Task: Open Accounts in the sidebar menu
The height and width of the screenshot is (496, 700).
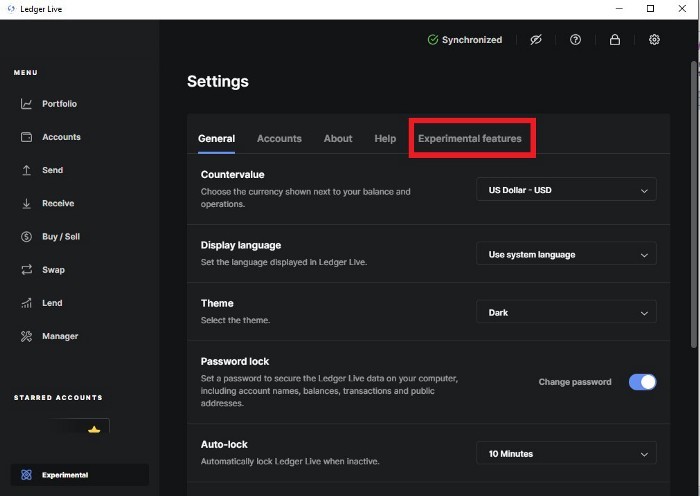Action: (61, 137)
